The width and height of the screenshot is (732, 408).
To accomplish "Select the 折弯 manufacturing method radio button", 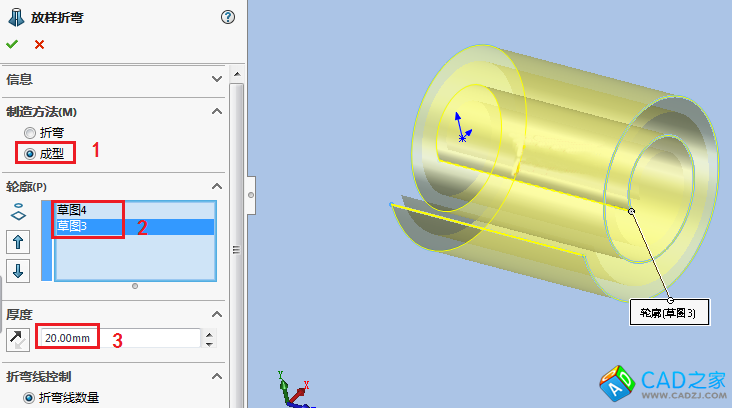I will click(30, 132).
